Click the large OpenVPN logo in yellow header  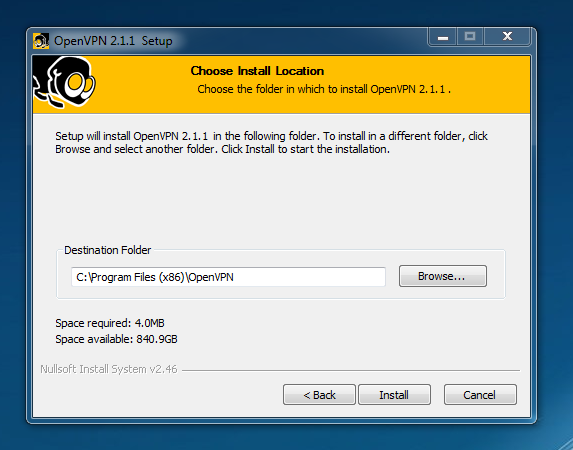(x=64, y=83)
